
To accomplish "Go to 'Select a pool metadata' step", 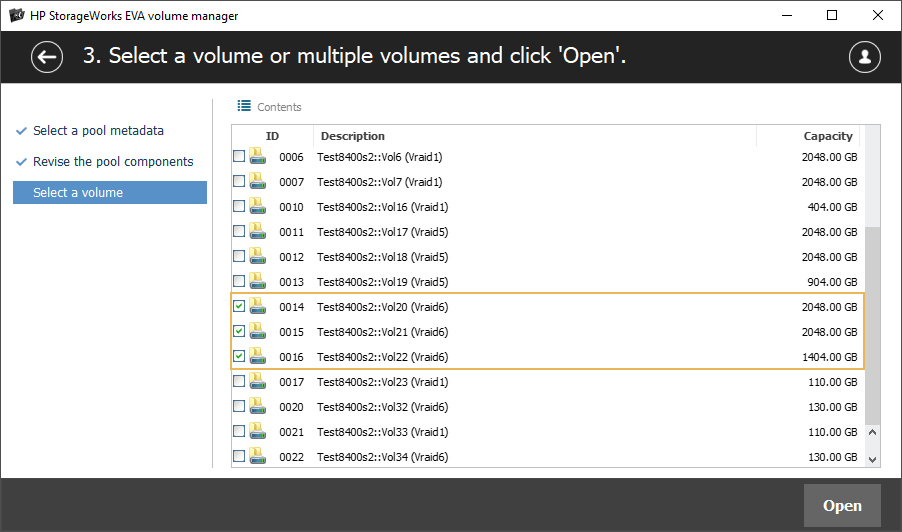I will point(98,131).
